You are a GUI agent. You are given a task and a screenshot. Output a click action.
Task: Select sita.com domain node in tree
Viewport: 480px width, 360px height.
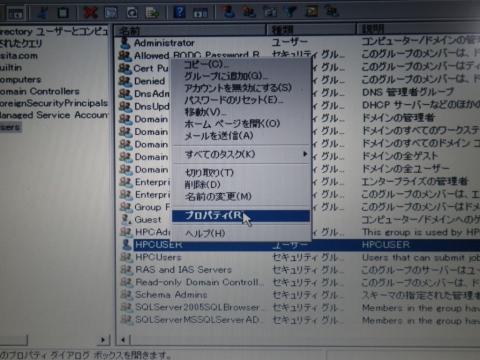pos(19,56)
